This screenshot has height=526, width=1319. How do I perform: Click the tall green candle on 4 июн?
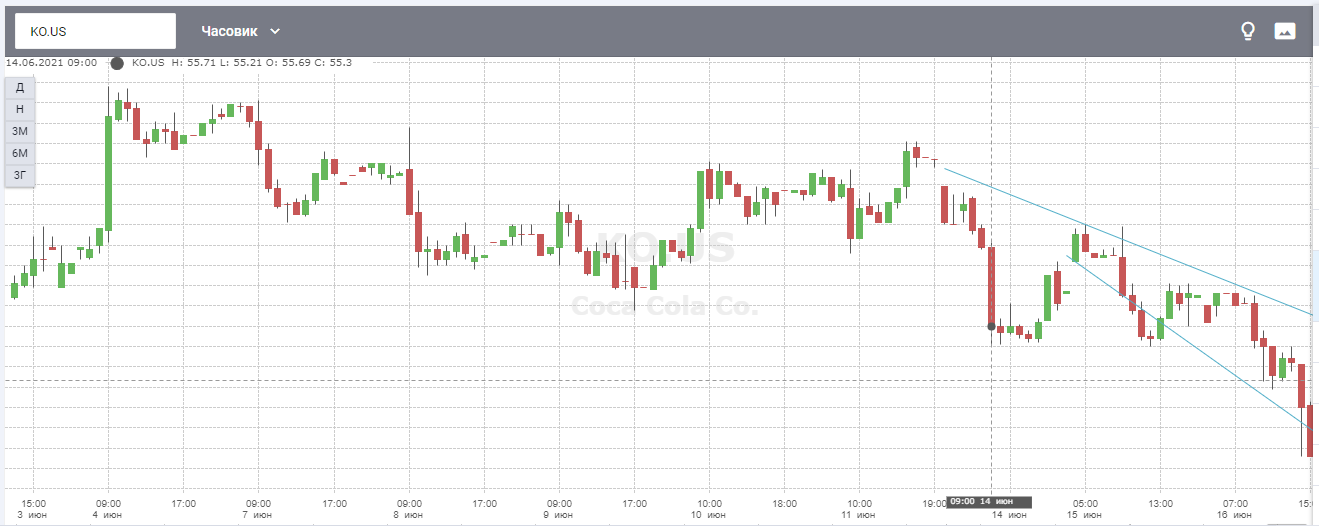[108, 173]
